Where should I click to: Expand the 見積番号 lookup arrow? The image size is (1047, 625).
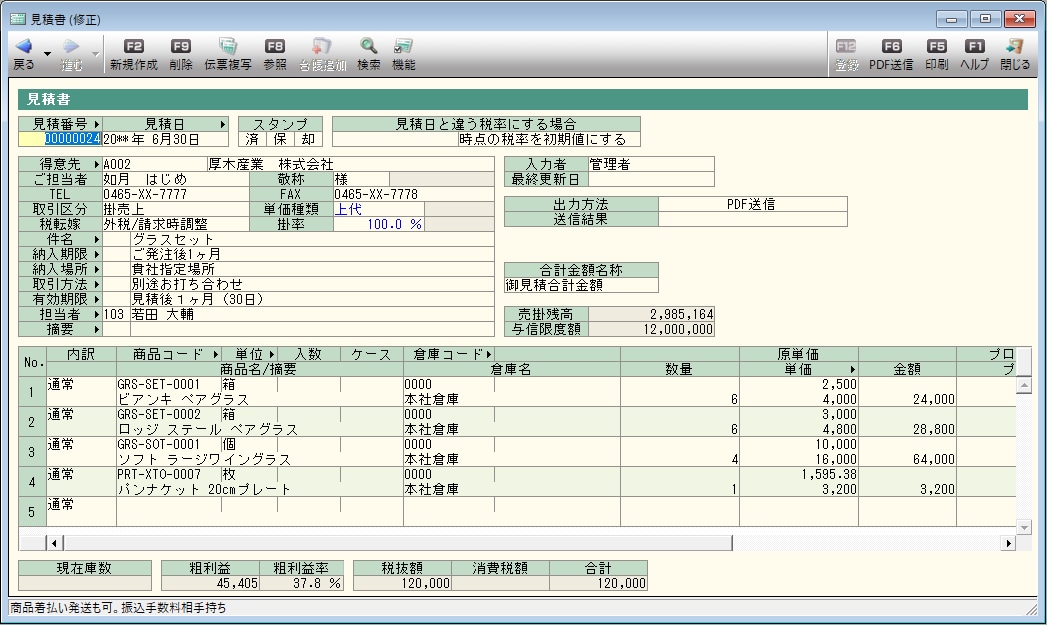coord(97,124)
